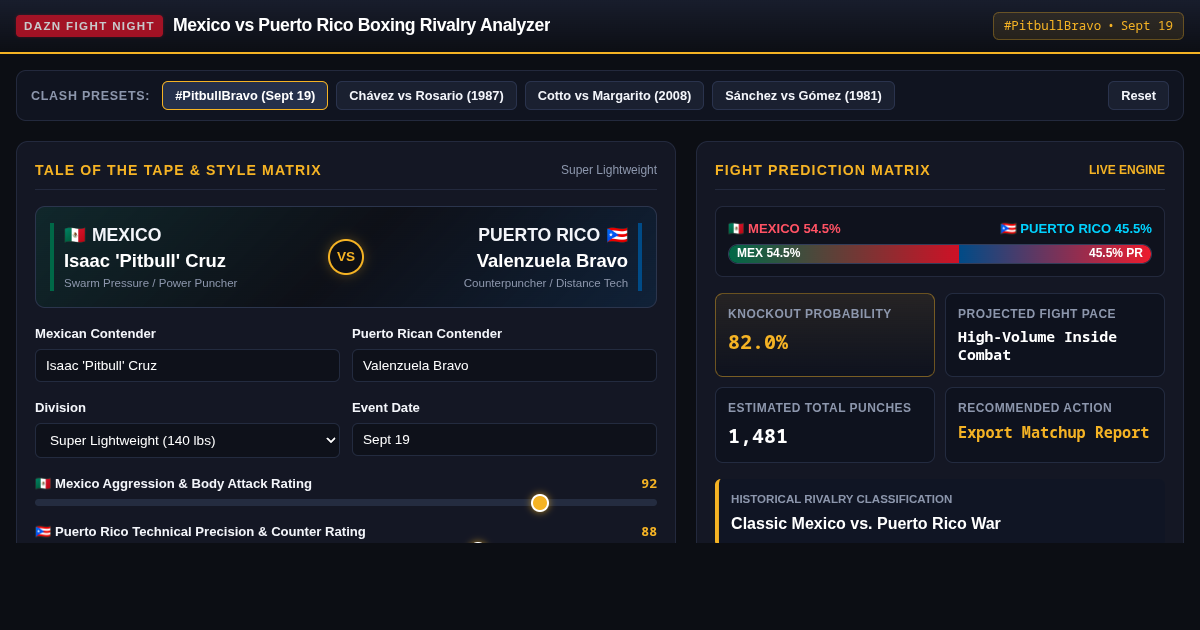1200x630 pixels.
Task: Click the Isaac 'Pitbull' Cruz name in matchup card
Action: [x=145, y=261]
